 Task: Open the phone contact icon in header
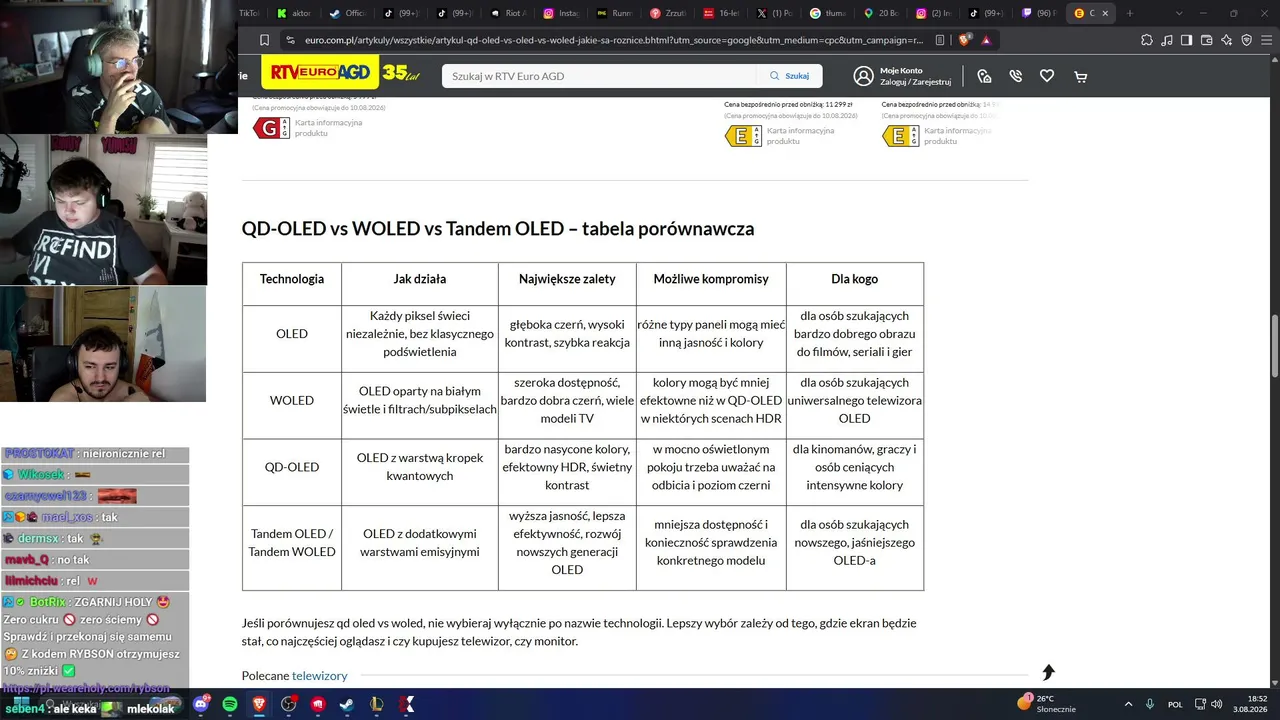tap(1016, 76)
